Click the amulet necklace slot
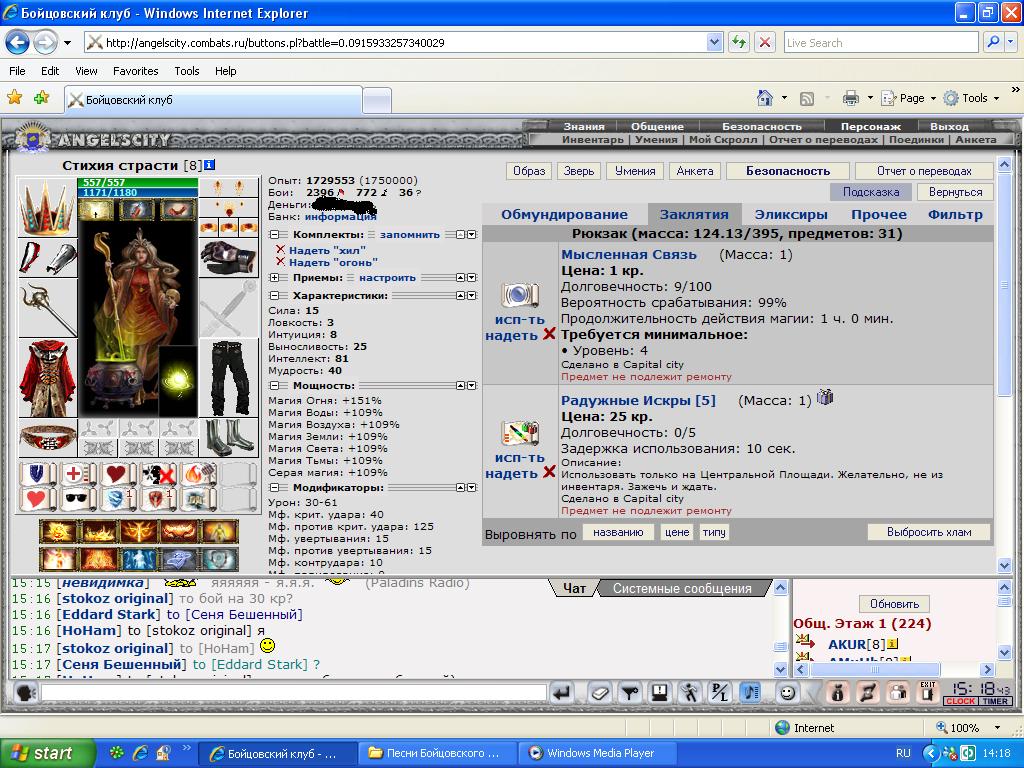Screen dimensions: 1024x768 point(229,209)
